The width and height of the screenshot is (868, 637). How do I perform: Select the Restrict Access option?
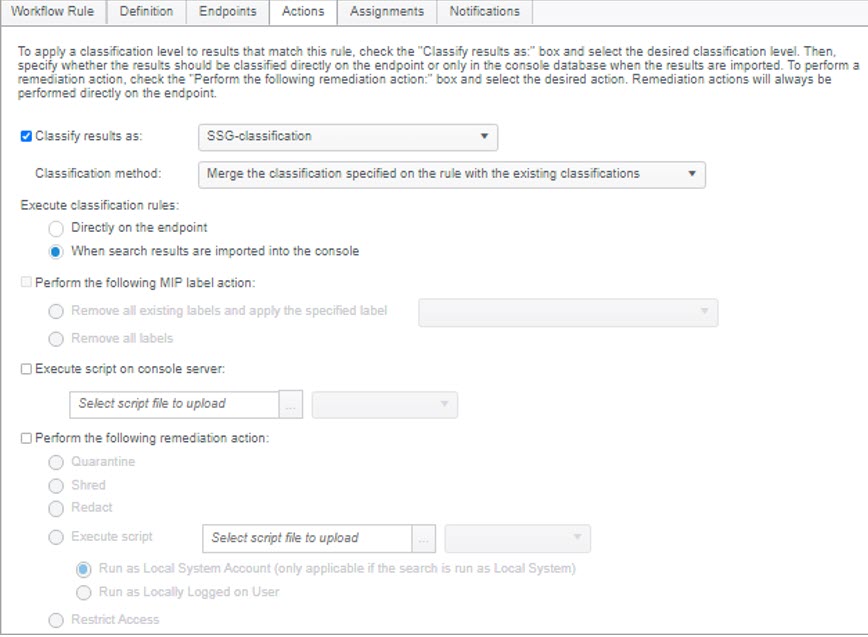pyautogui.click(x=56, y=620)
